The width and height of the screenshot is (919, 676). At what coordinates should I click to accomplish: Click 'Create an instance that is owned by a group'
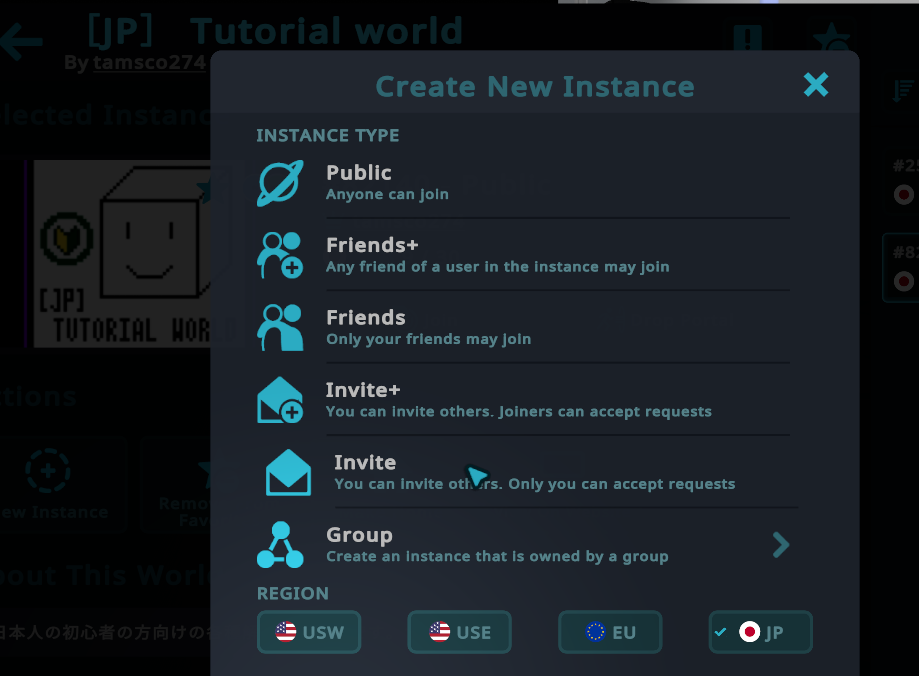coord(497,556)
